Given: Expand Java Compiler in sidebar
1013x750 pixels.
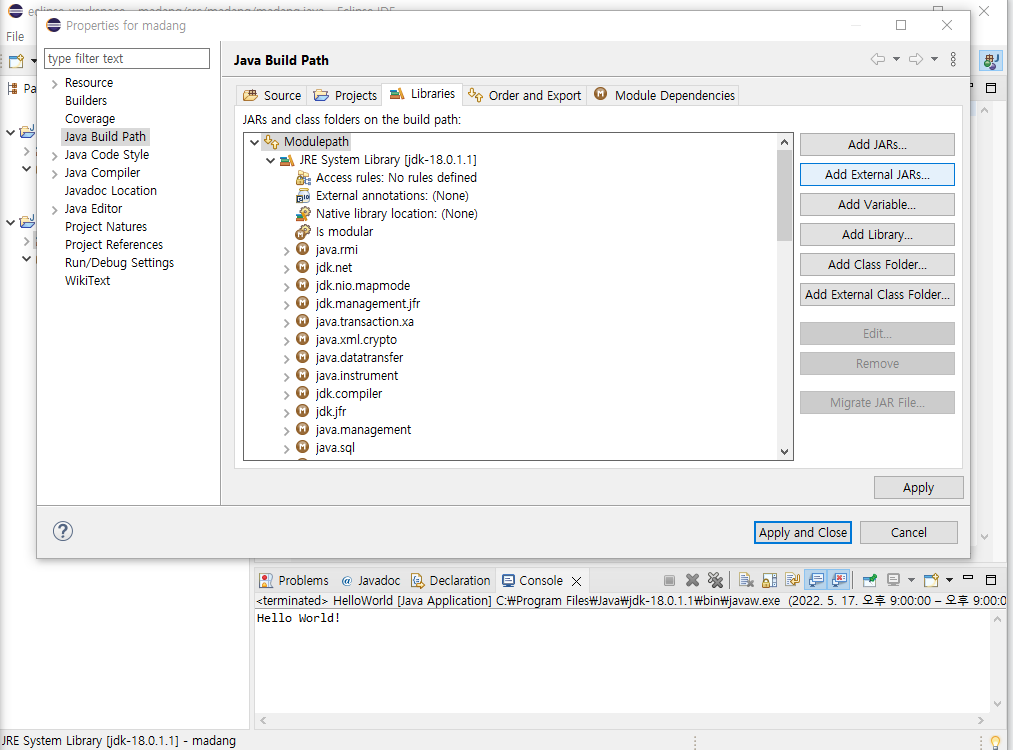Looking at the screenshot, I should pos(55,174).
